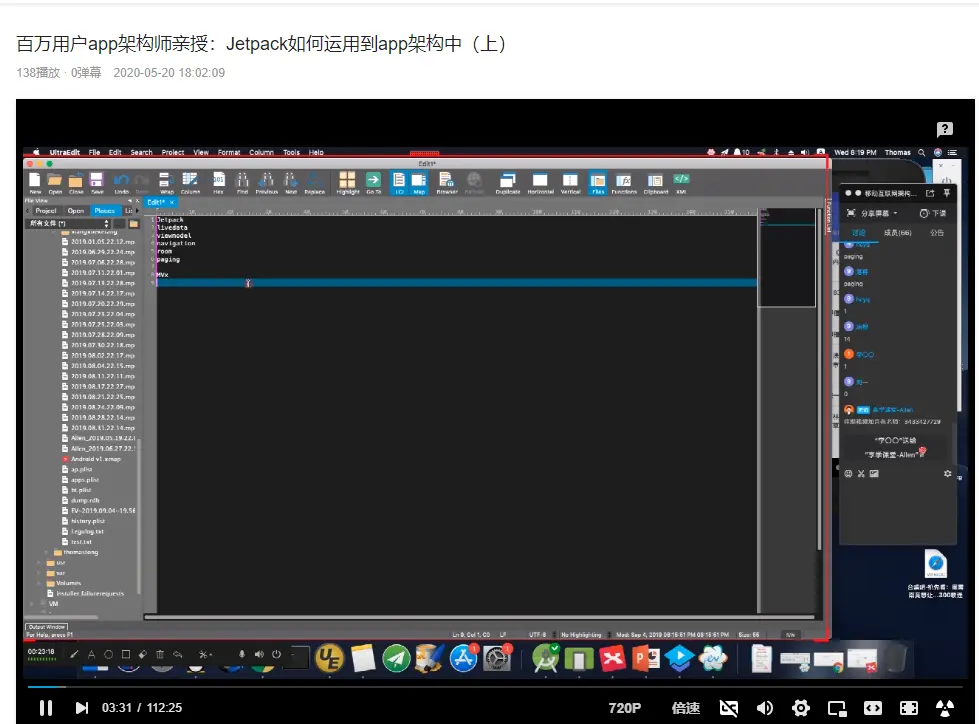Image resolution: width=979 pixels, height=724 pixels.
Task: Toggle the LCI toolbar button
Action: pyautogui.click(x=399, y=183)
